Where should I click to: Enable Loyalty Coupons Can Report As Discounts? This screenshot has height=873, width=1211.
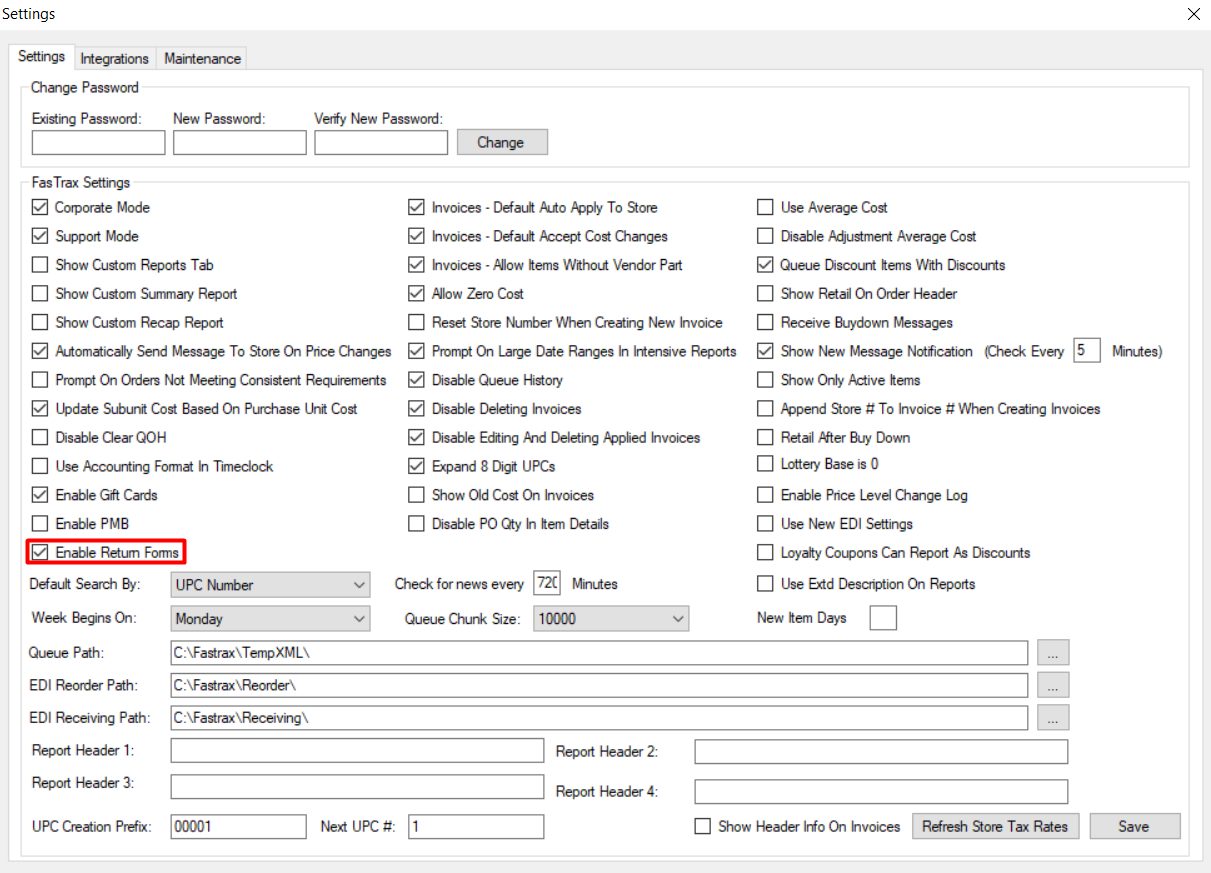[x=765, y=552]
